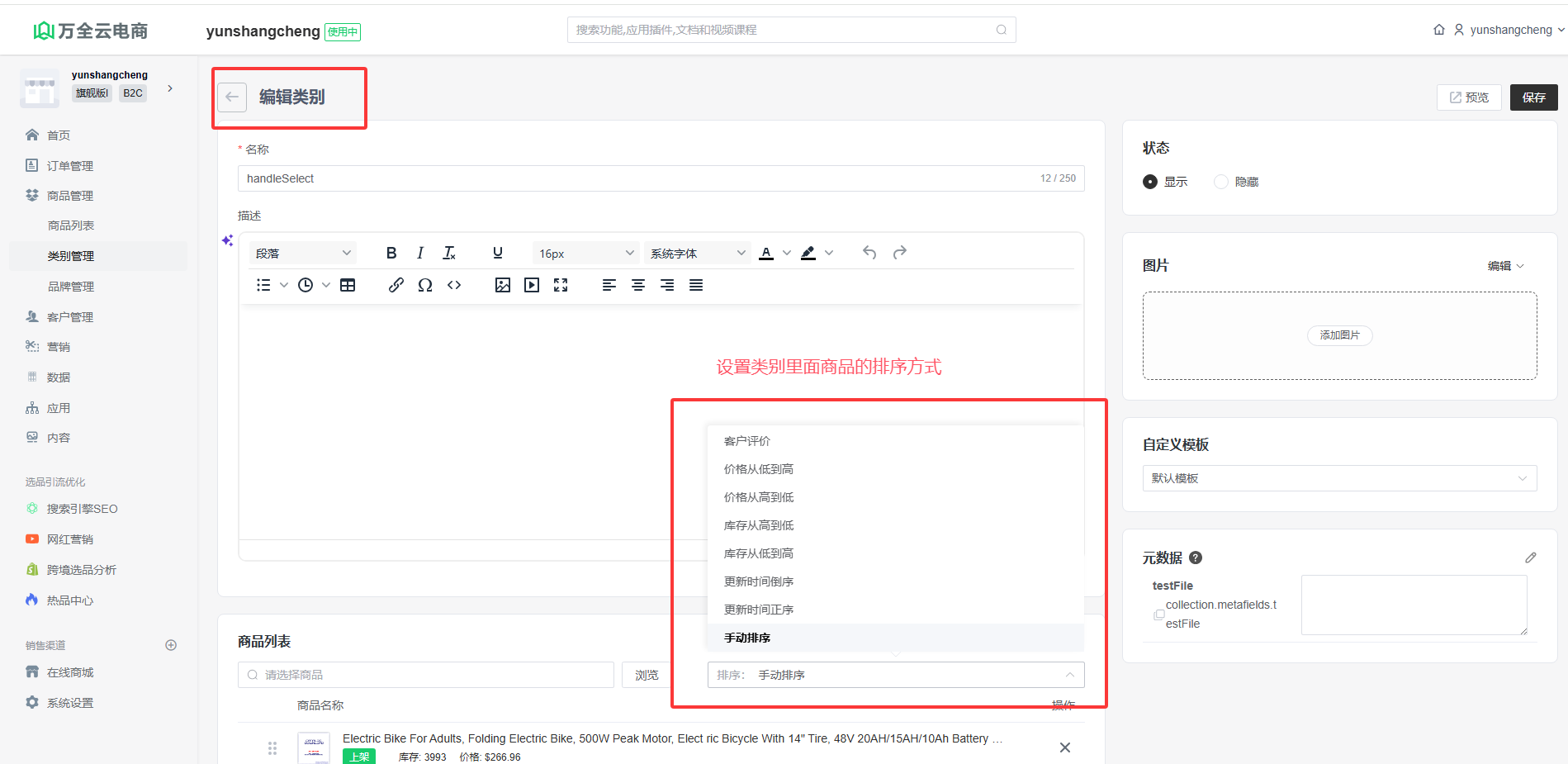Select the 隐藏 status radio button
The height and width of the screenshot is (764, 1568).
click(x=1221, y=182)
